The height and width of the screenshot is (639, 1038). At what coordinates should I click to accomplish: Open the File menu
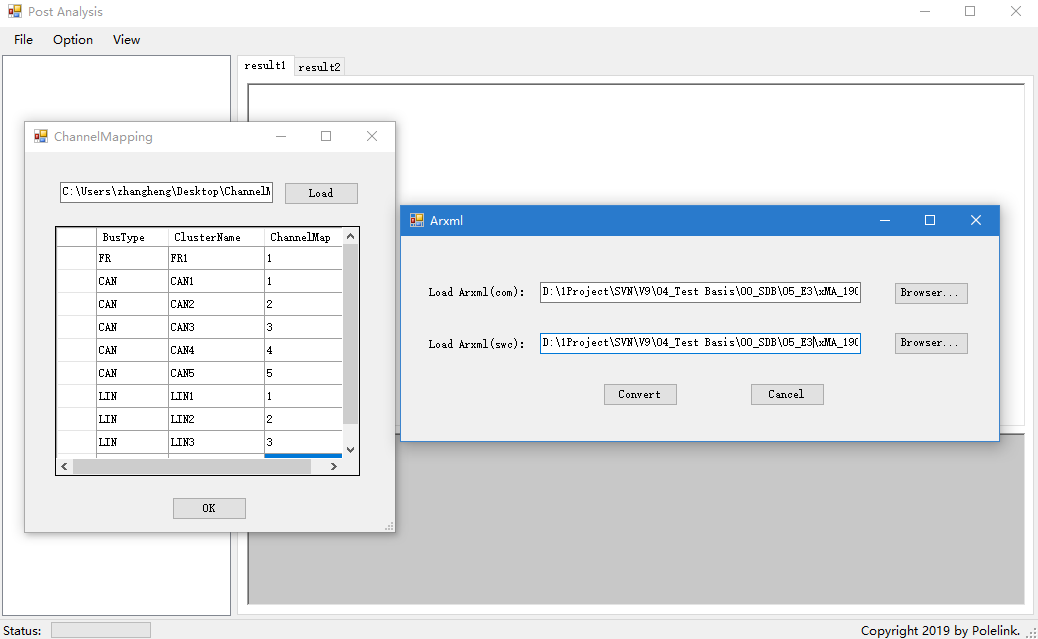[x=23, y=40]
